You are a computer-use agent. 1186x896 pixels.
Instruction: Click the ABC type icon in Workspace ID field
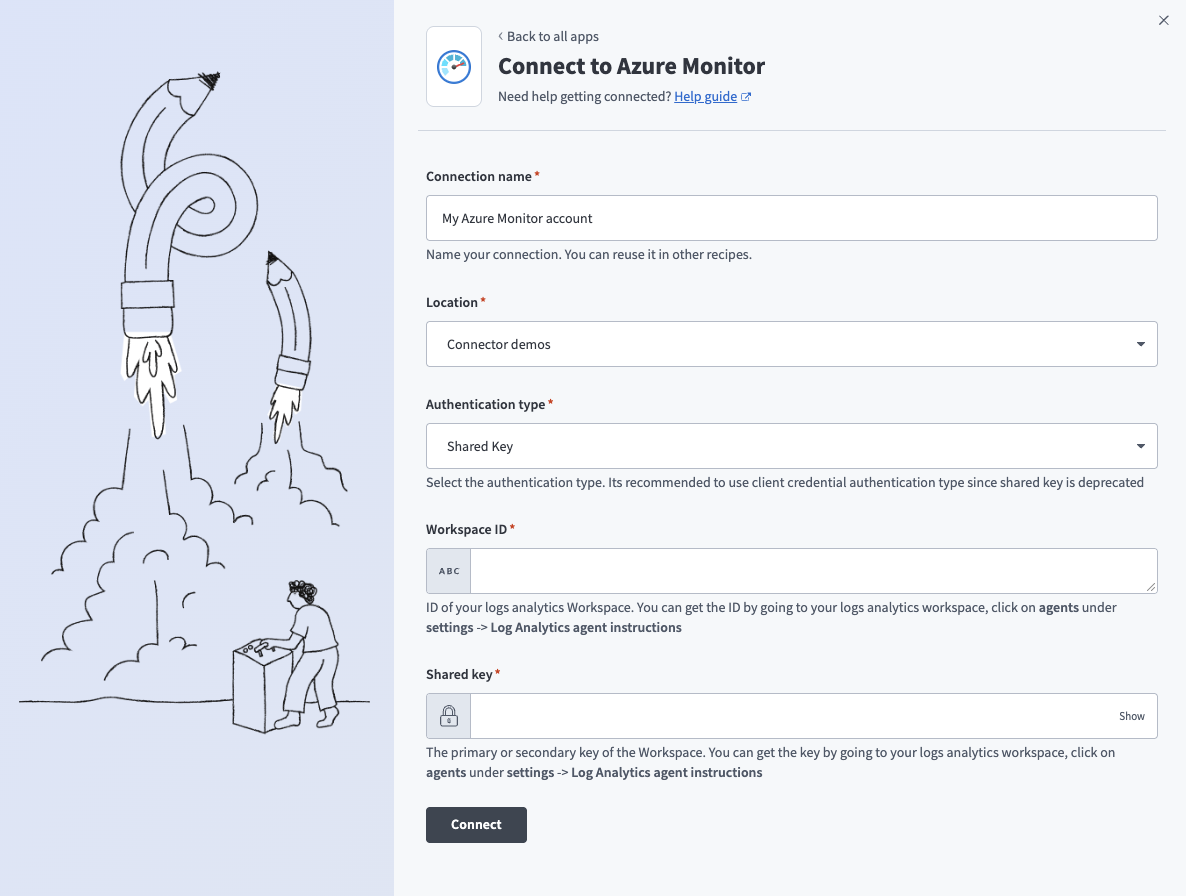[x=447, y=570]
